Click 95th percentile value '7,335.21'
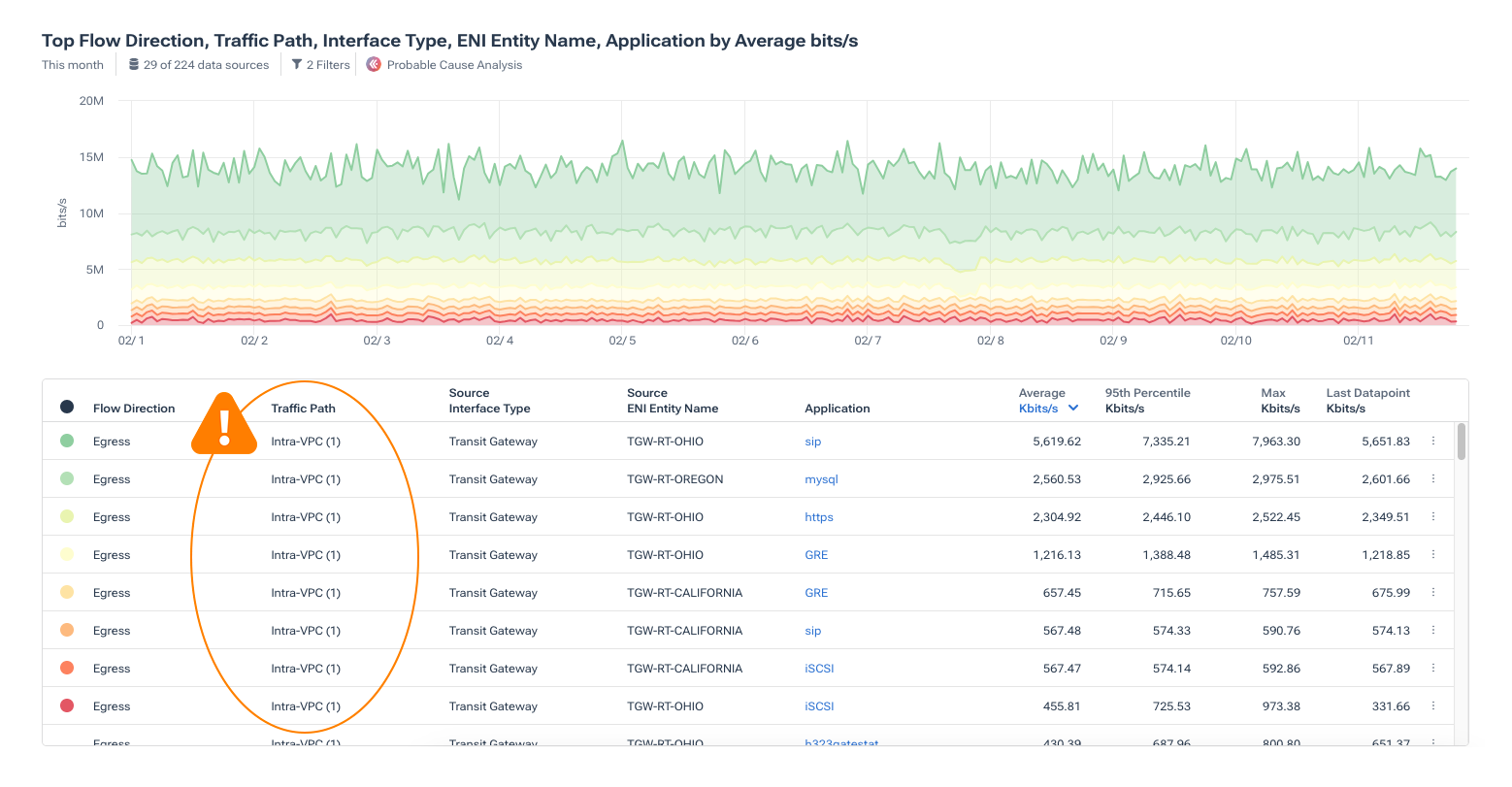The image size is (1512, 787). [1167, 442]
